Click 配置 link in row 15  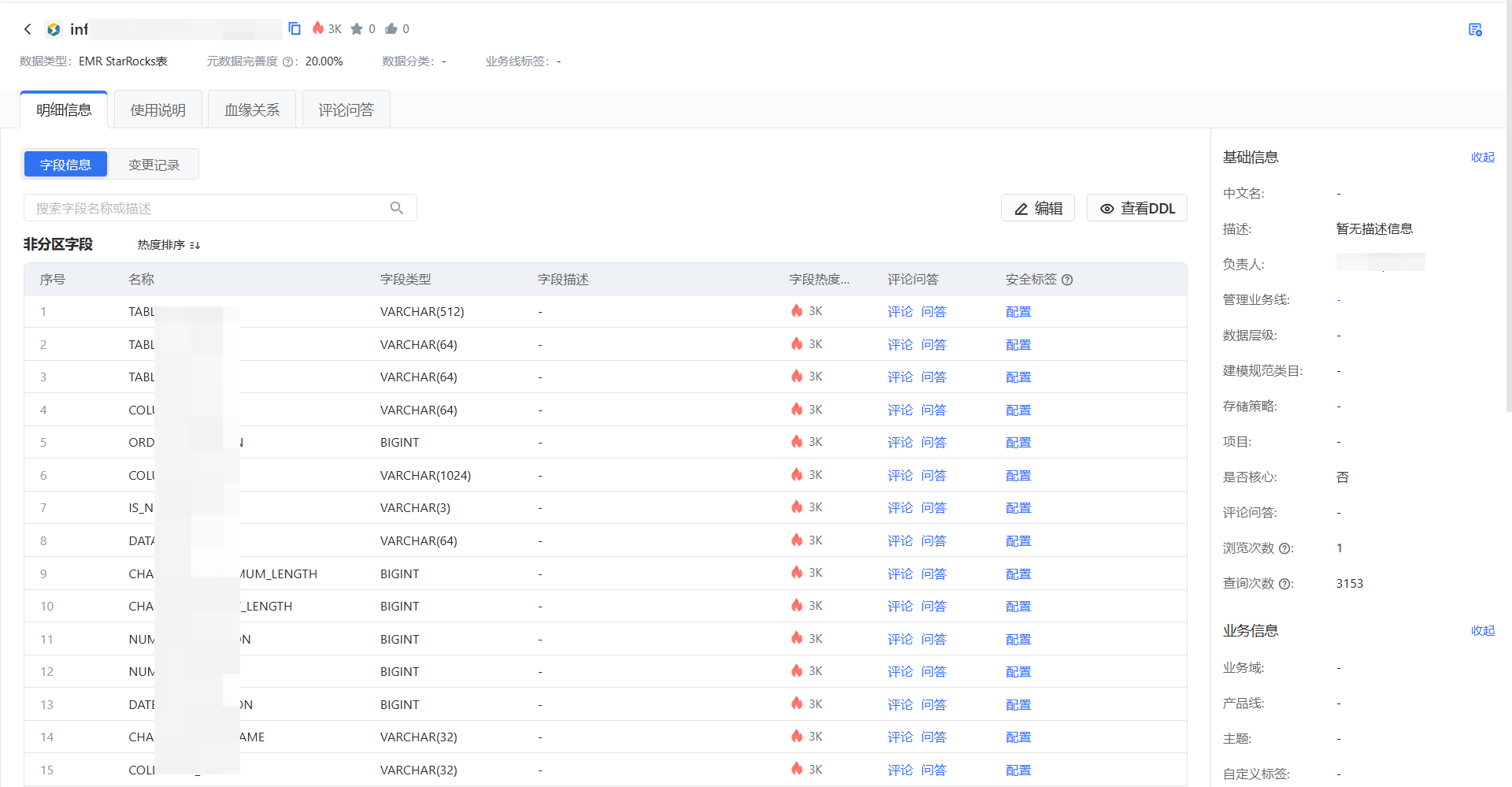[1018, 770]
